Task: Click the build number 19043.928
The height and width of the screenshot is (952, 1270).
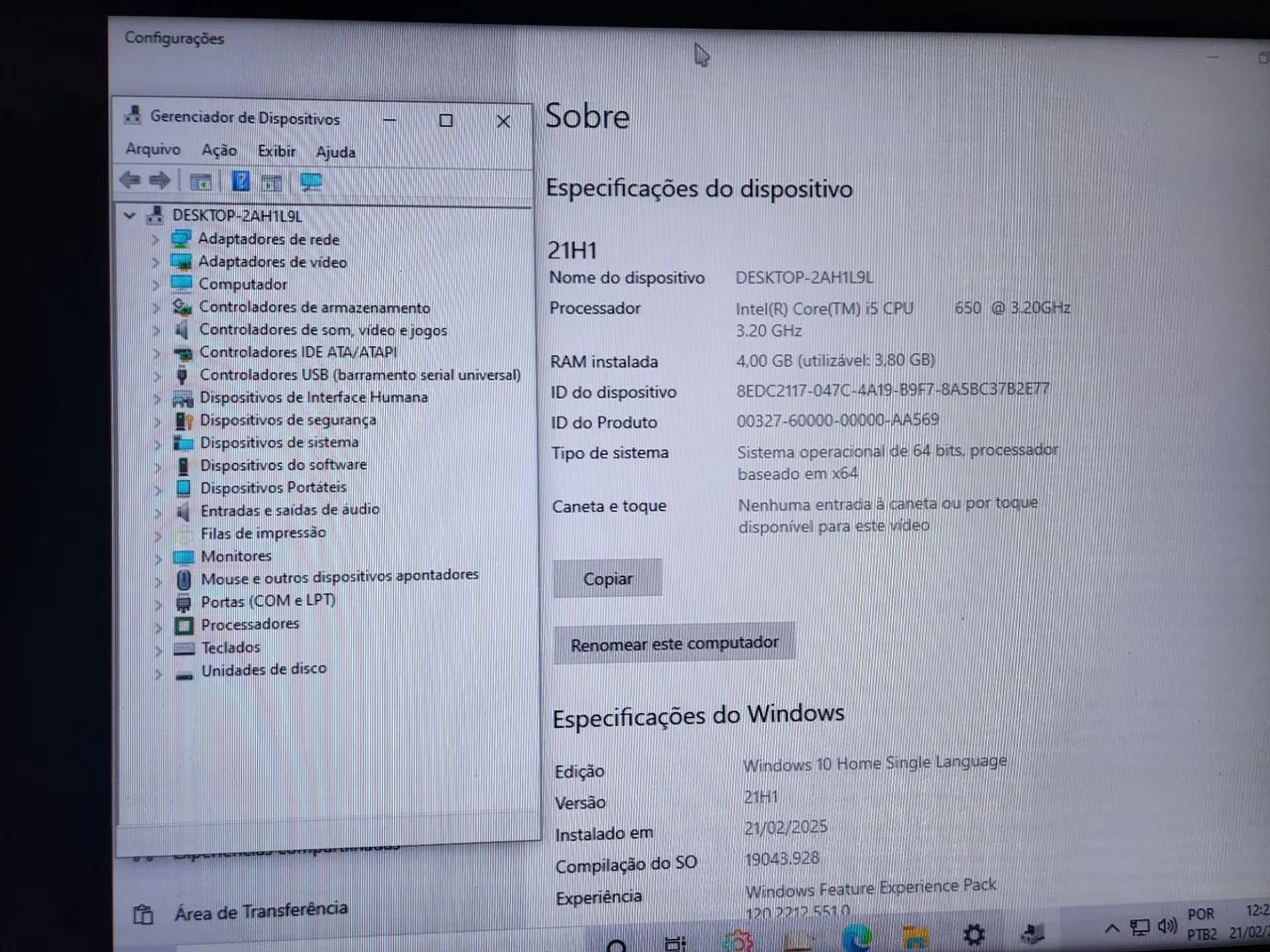Action: (x=782, y=859)
